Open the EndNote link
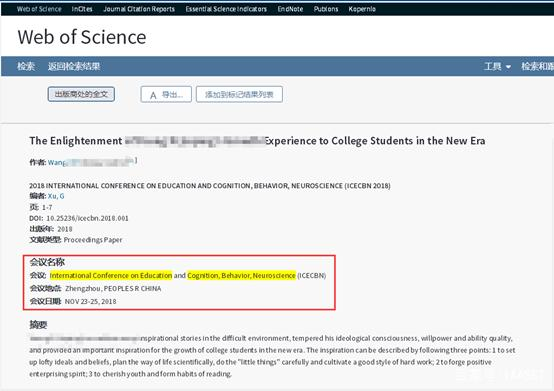Screen dimensions: 554x391 coord(290,9)
